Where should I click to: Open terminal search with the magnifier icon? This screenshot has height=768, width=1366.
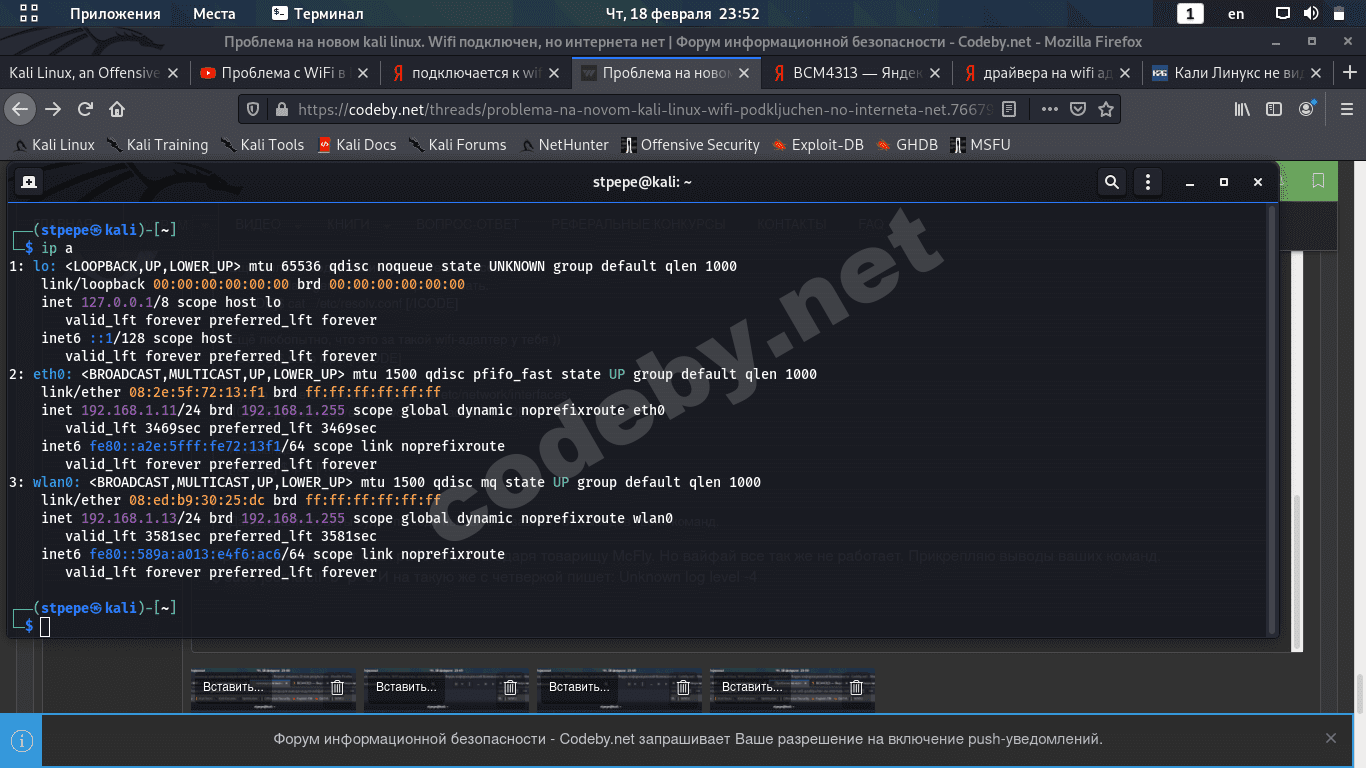click(x=1111, y=182)
